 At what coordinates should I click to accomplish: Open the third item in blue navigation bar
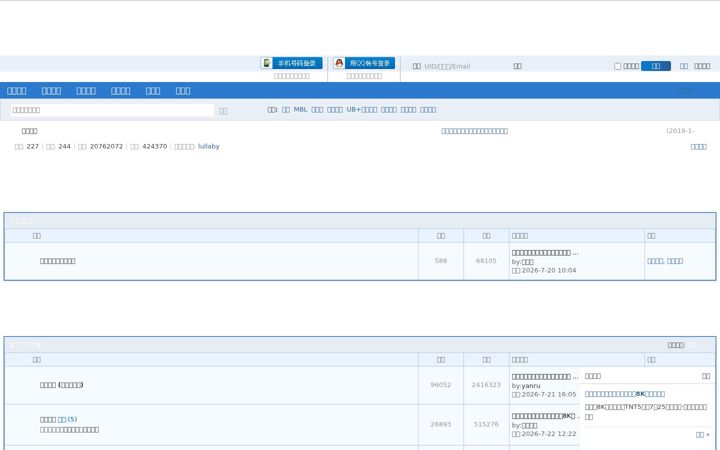point(86,91)
